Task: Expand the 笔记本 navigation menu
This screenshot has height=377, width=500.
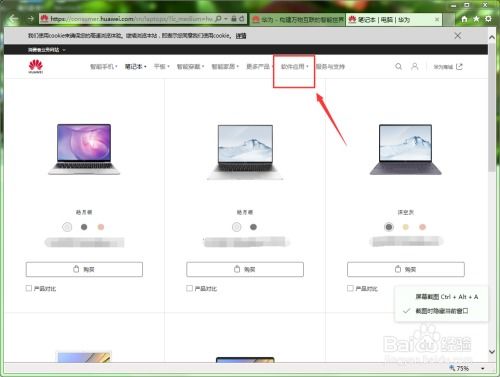Action: [x=135, y=67]
